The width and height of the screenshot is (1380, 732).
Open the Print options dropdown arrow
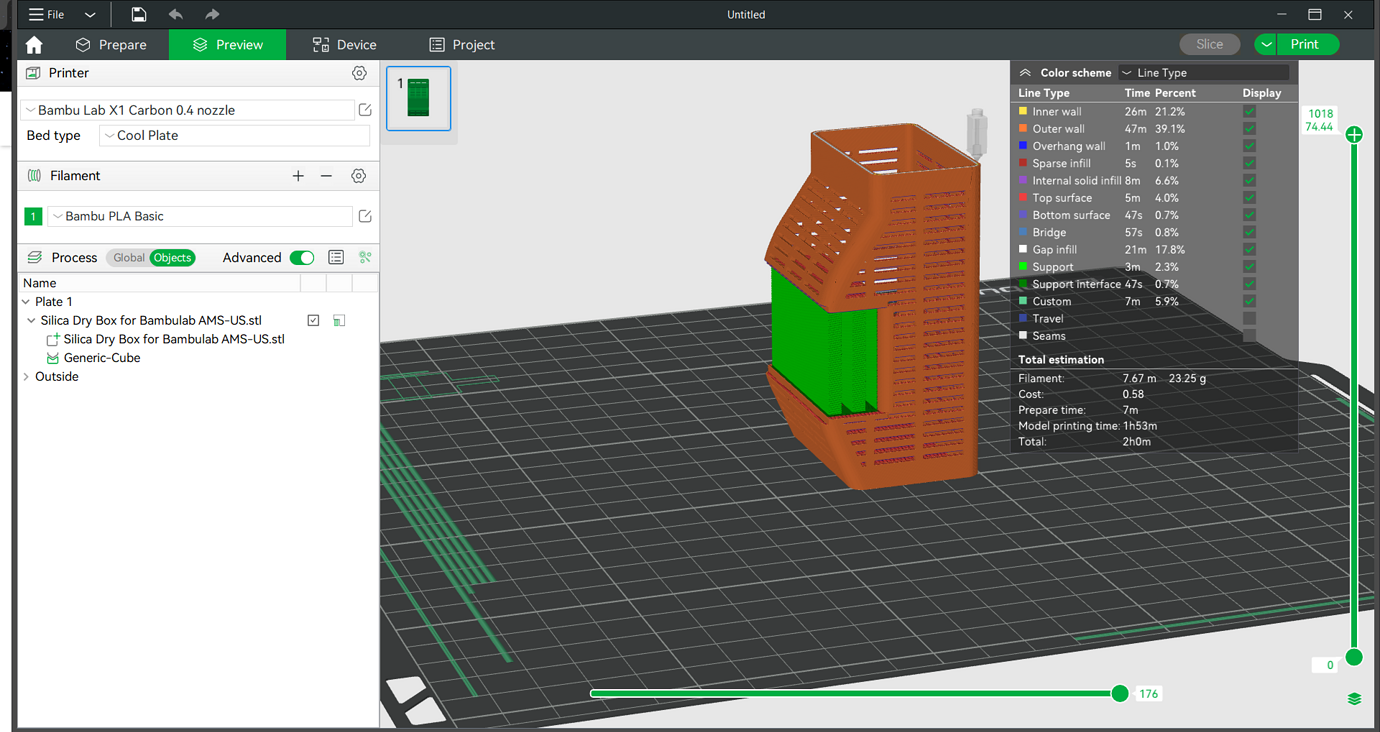(x=1266, y=44)
